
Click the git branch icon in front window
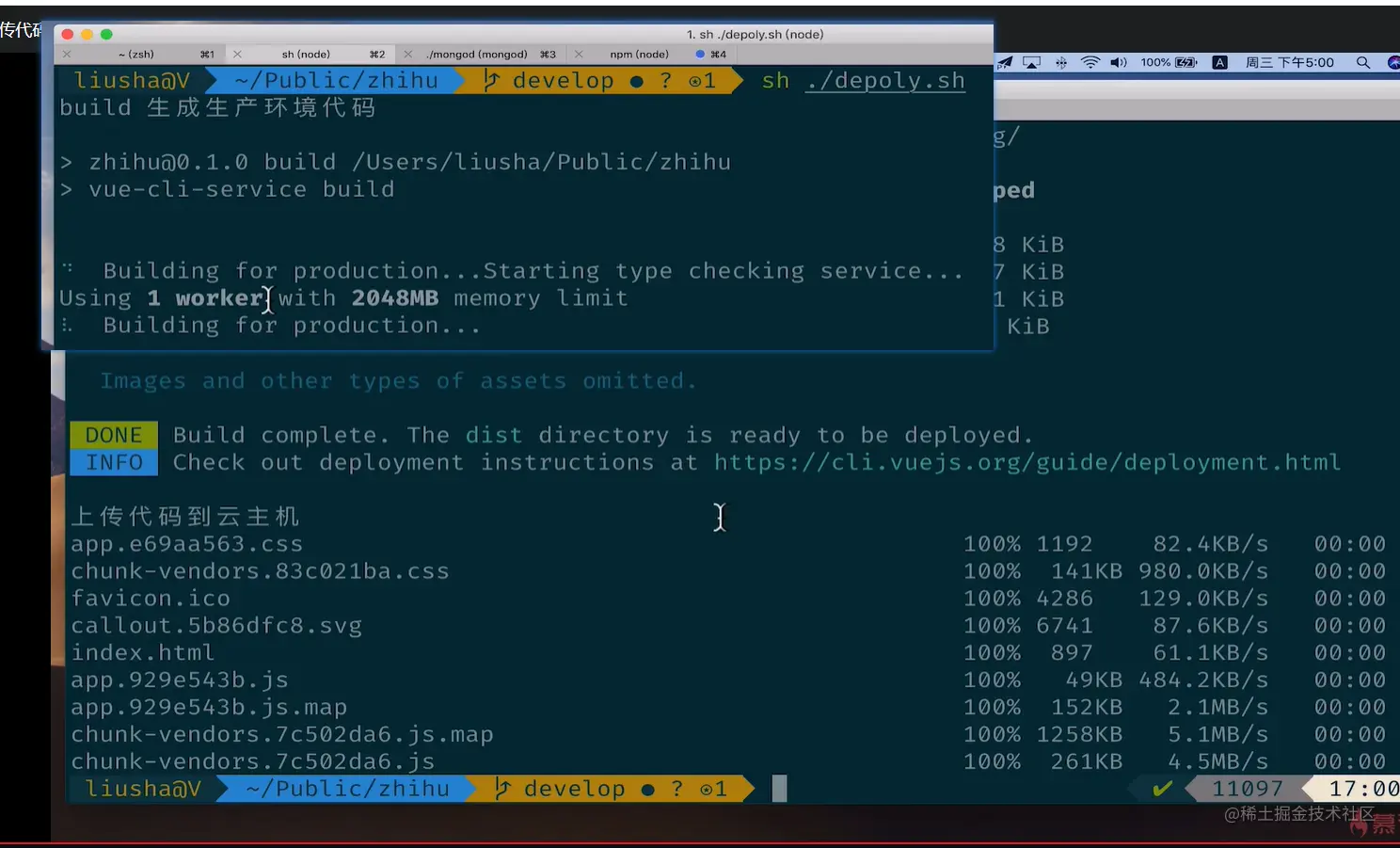click(x=491, y=81)
